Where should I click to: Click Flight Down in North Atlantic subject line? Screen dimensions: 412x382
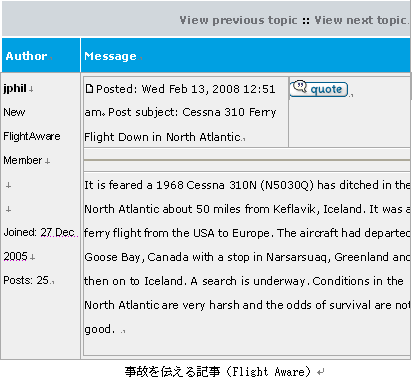162,137
